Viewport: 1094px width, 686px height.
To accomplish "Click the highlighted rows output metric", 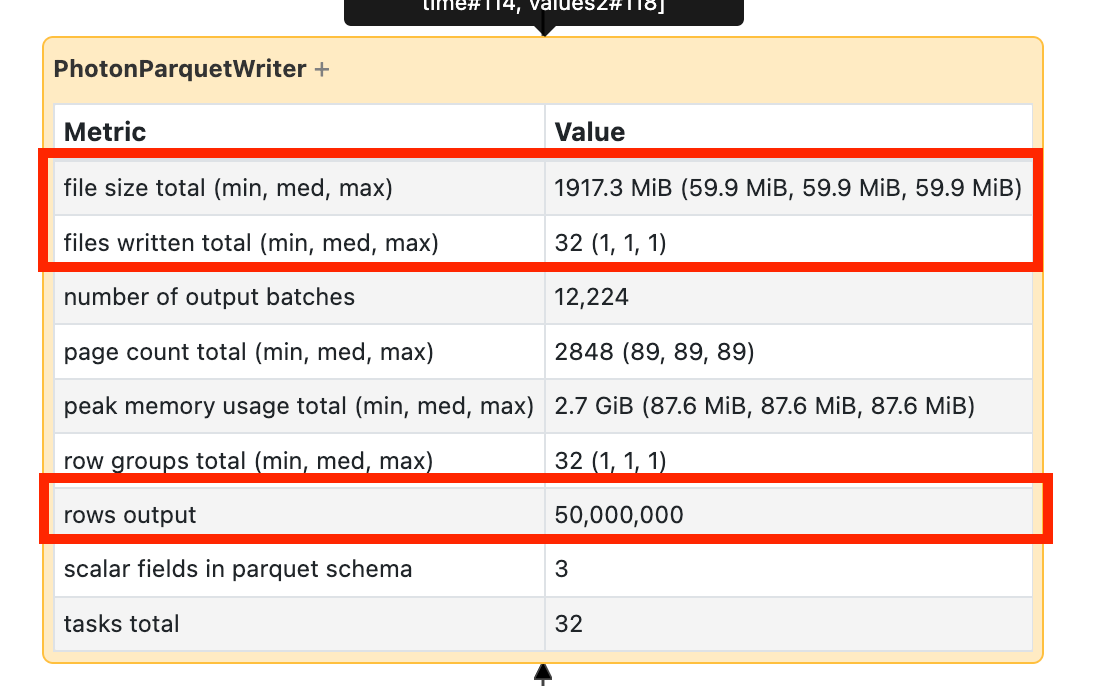I will 543,514.
